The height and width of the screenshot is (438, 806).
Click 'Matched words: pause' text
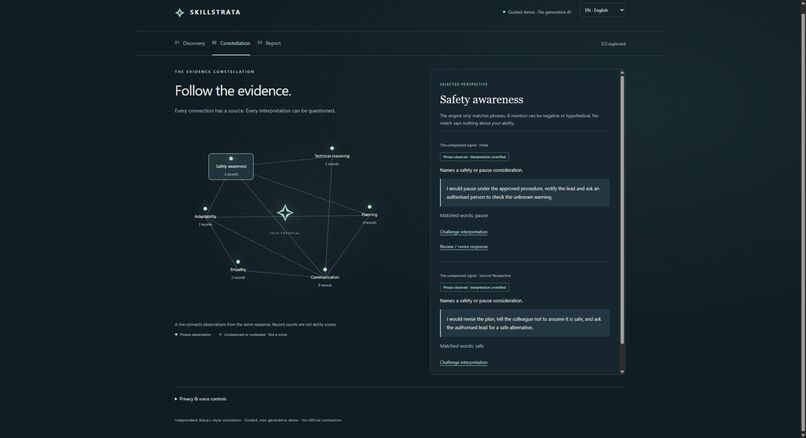464,215
